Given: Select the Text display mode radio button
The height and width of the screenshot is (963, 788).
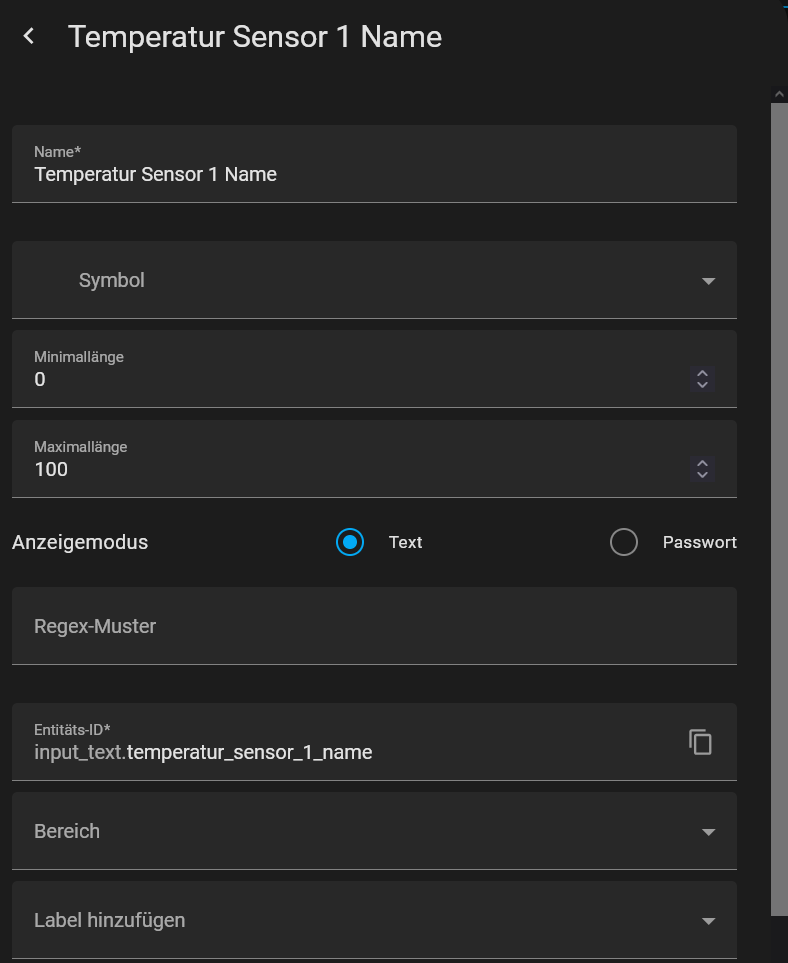Looking at the screenshot, I should (x=349, y=542).
